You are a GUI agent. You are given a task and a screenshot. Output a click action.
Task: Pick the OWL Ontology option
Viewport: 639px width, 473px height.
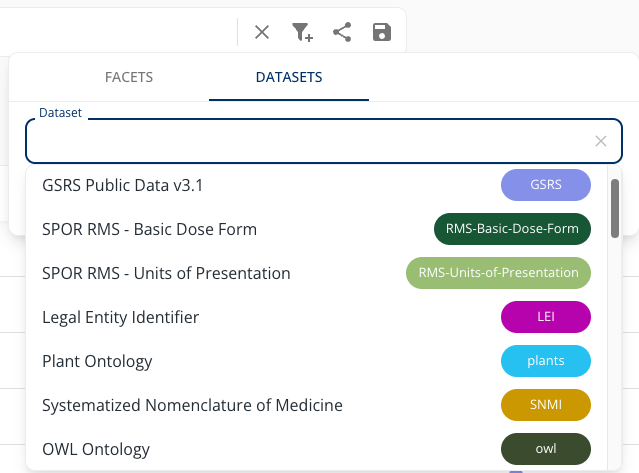[x=96, y=449]
